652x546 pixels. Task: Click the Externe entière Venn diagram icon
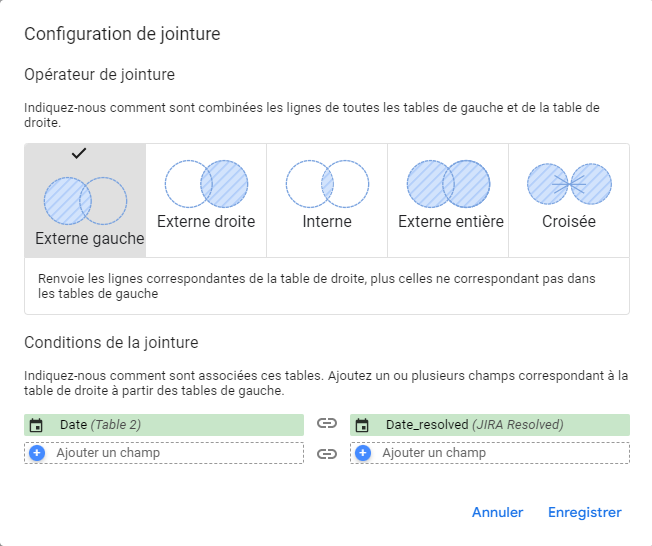coord(448,184)
